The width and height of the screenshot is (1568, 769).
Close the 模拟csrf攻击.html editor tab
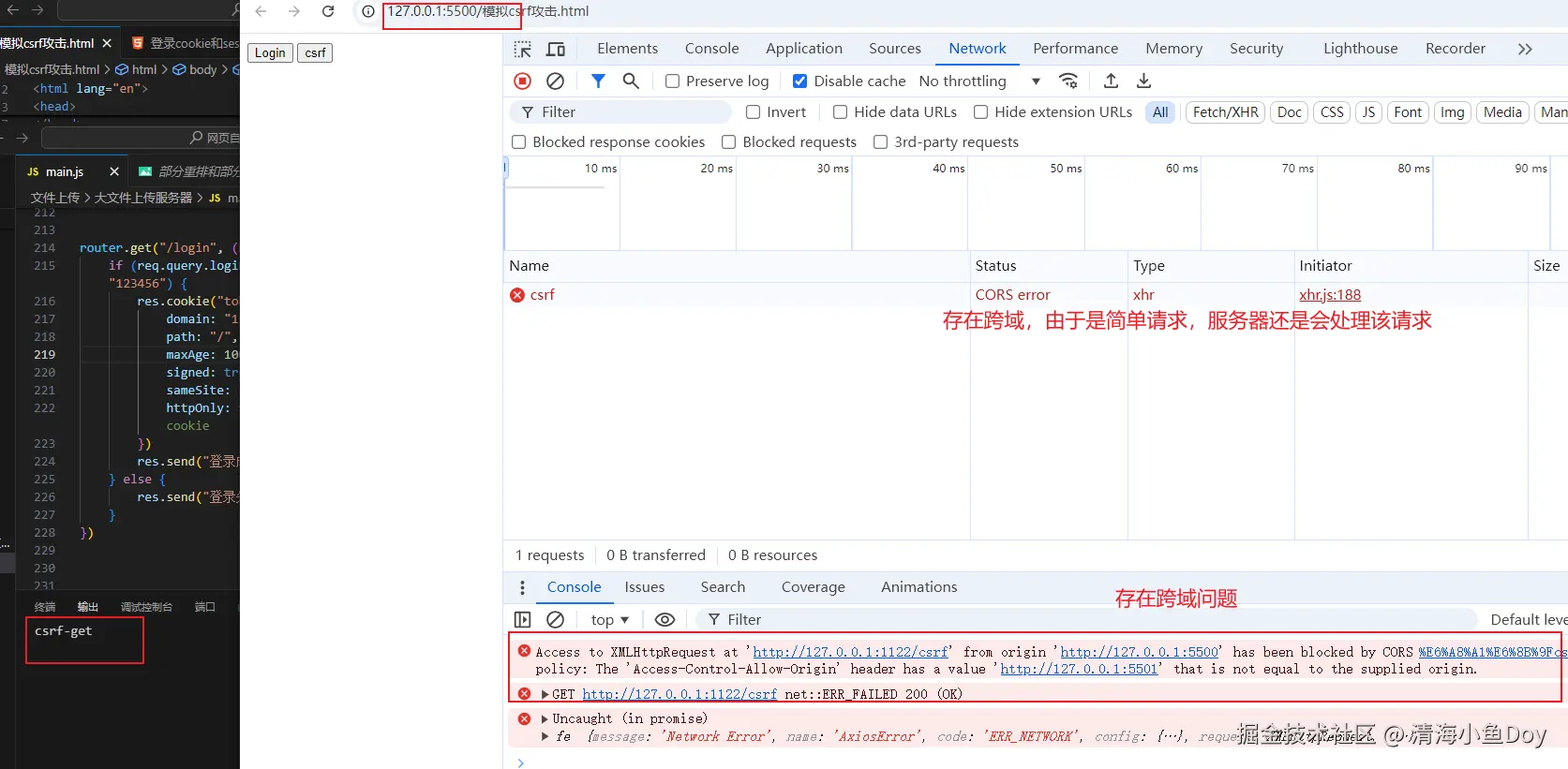[x=107, y=43]
